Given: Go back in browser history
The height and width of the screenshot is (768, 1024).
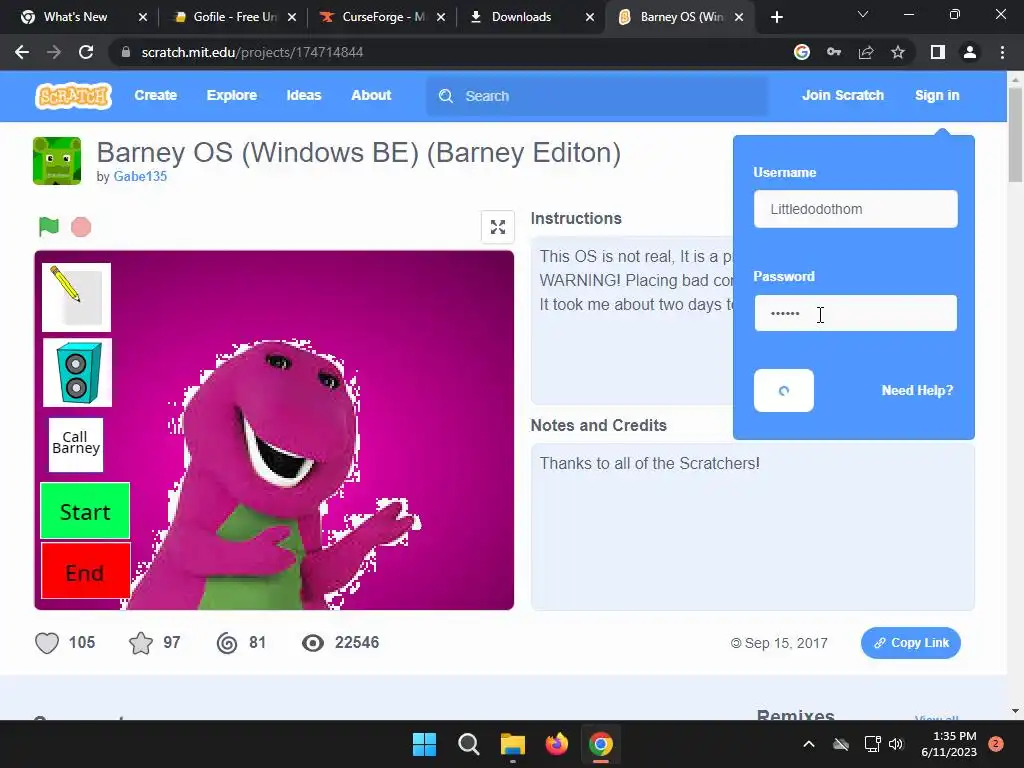Looking at the screenshot, I should click(22, 52).
